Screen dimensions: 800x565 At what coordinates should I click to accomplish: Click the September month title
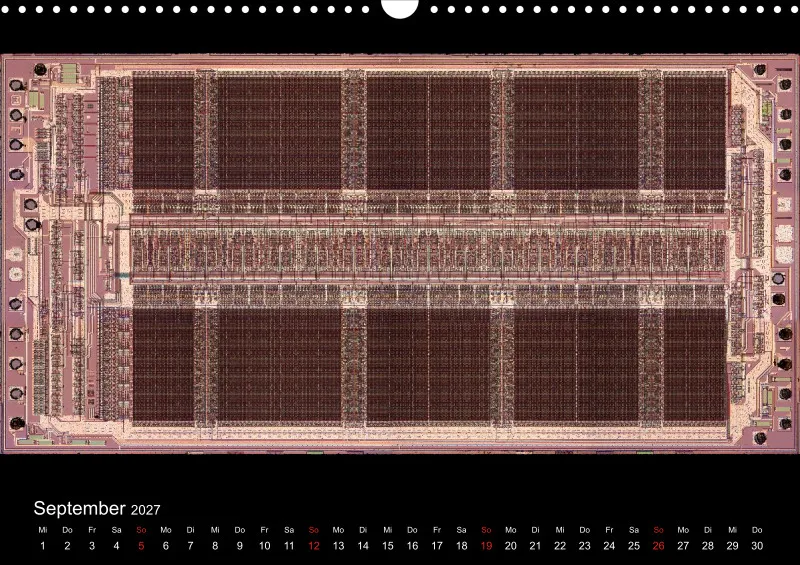tap(79, 509)
